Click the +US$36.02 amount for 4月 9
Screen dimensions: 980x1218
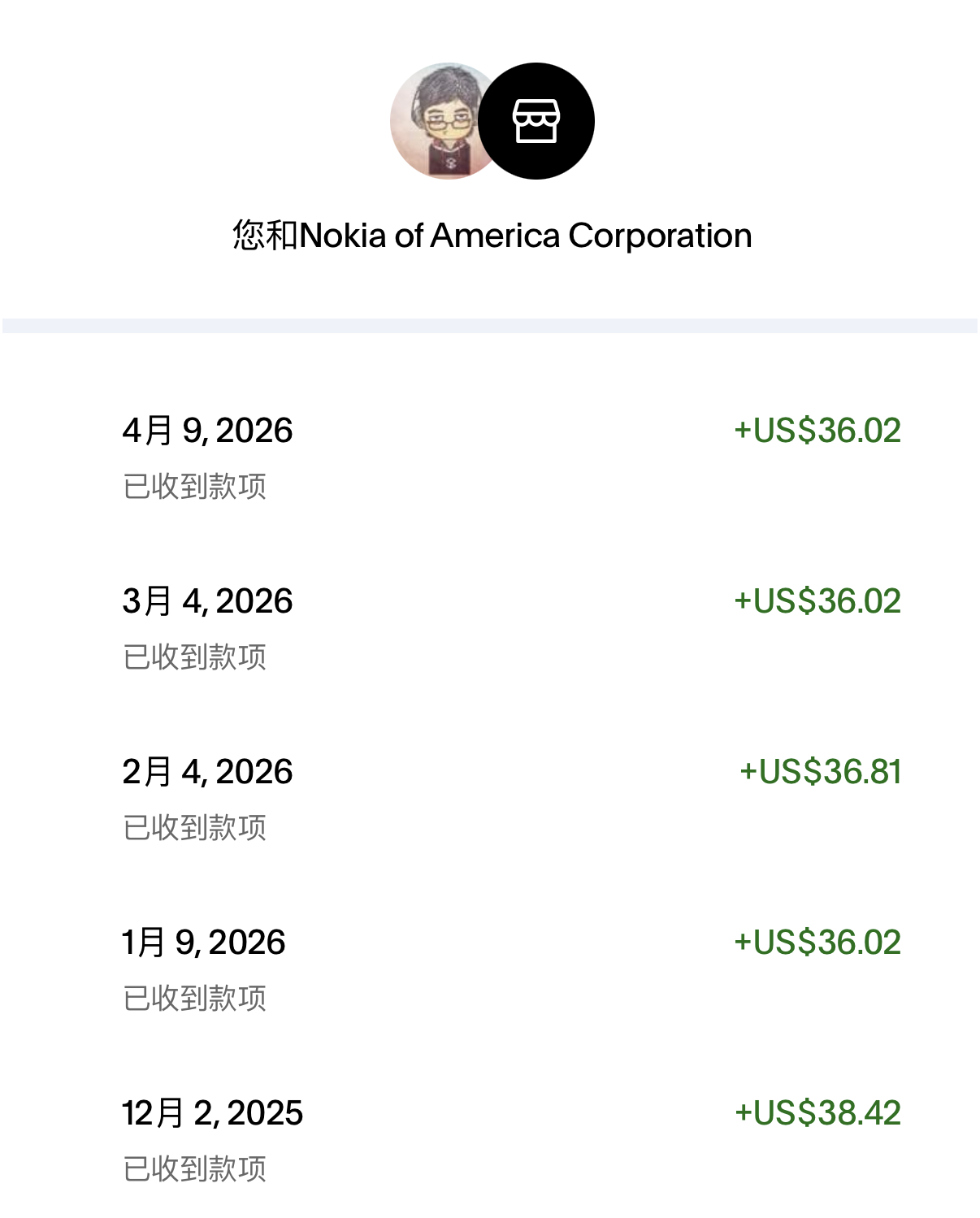pyautogui.click(x=817, y=431)
